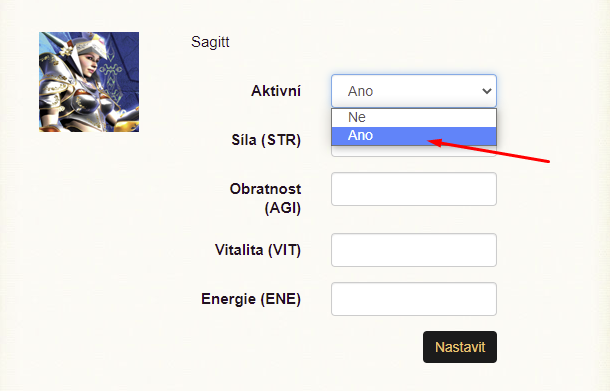
Task: Click the red arrow annotation line
Action: point(489,151)
